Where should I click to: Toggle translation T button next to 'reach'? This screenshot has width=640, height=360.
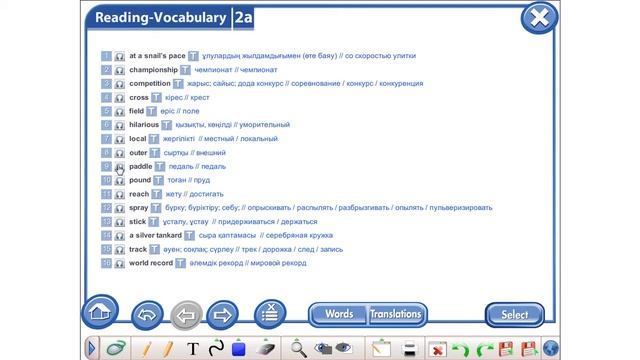(157, 194)
